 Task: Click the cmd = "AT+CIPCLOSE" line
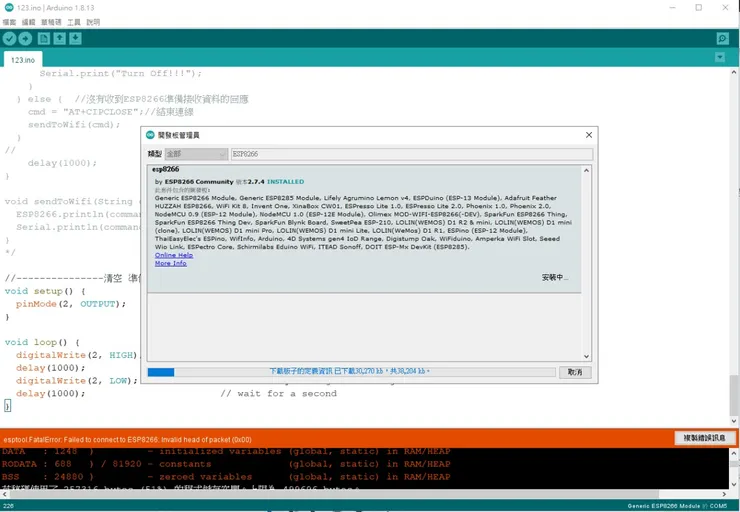coord(111,112)
